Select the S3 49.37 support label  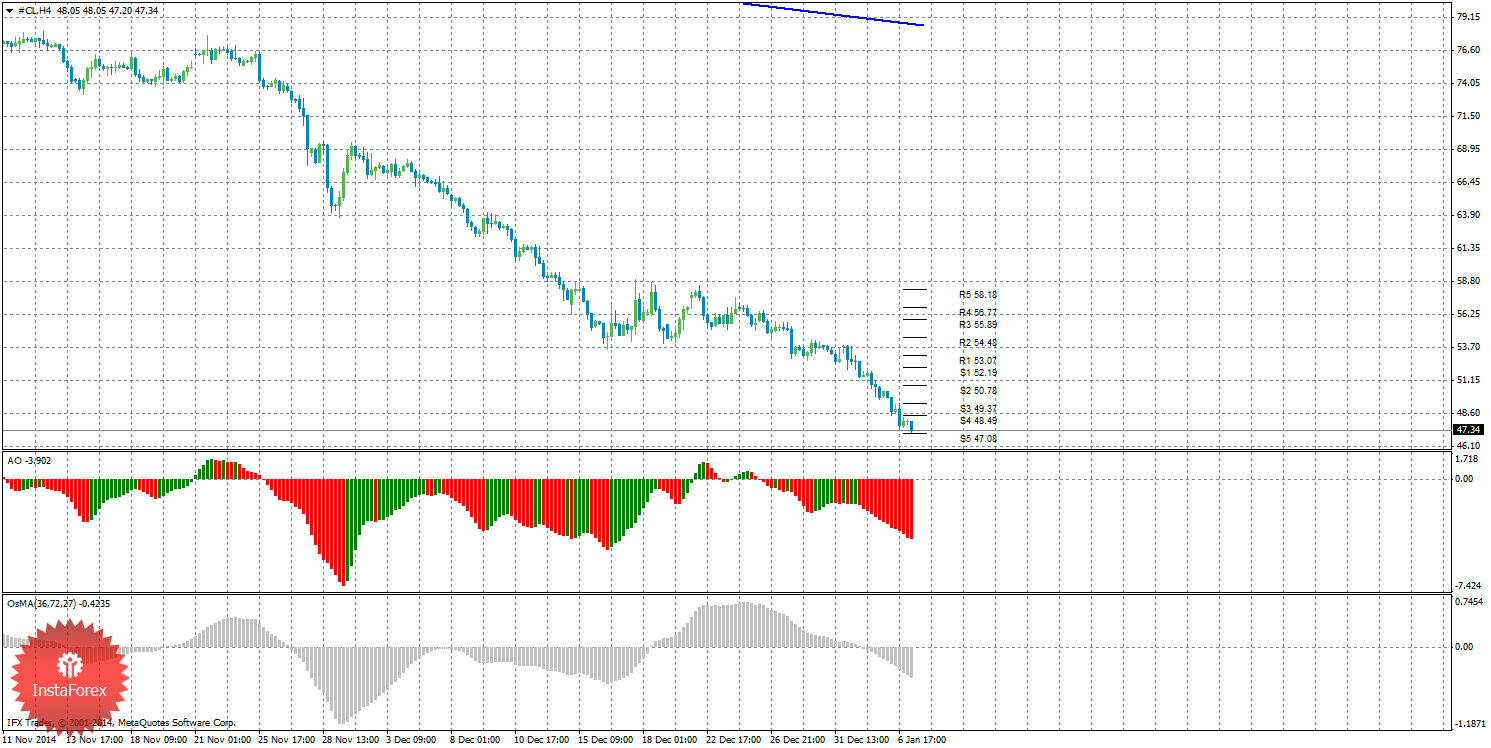click(x=977, y=409)
